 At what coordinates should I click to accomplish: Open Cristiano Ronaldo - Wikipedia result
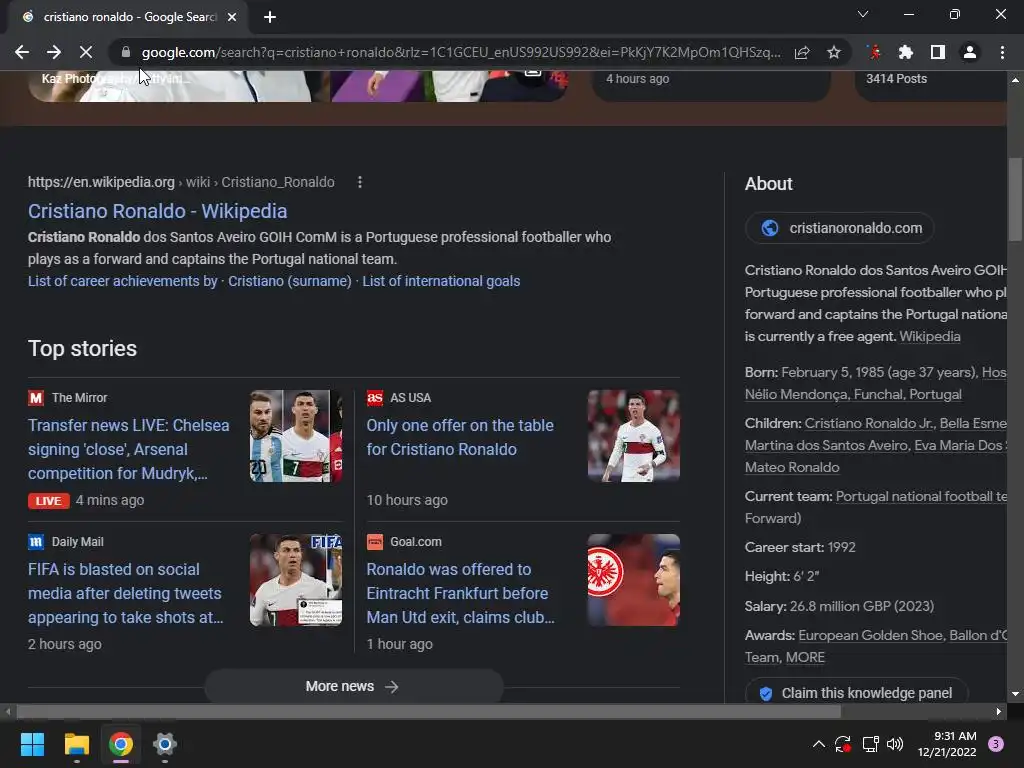click(x=157, y=211)
